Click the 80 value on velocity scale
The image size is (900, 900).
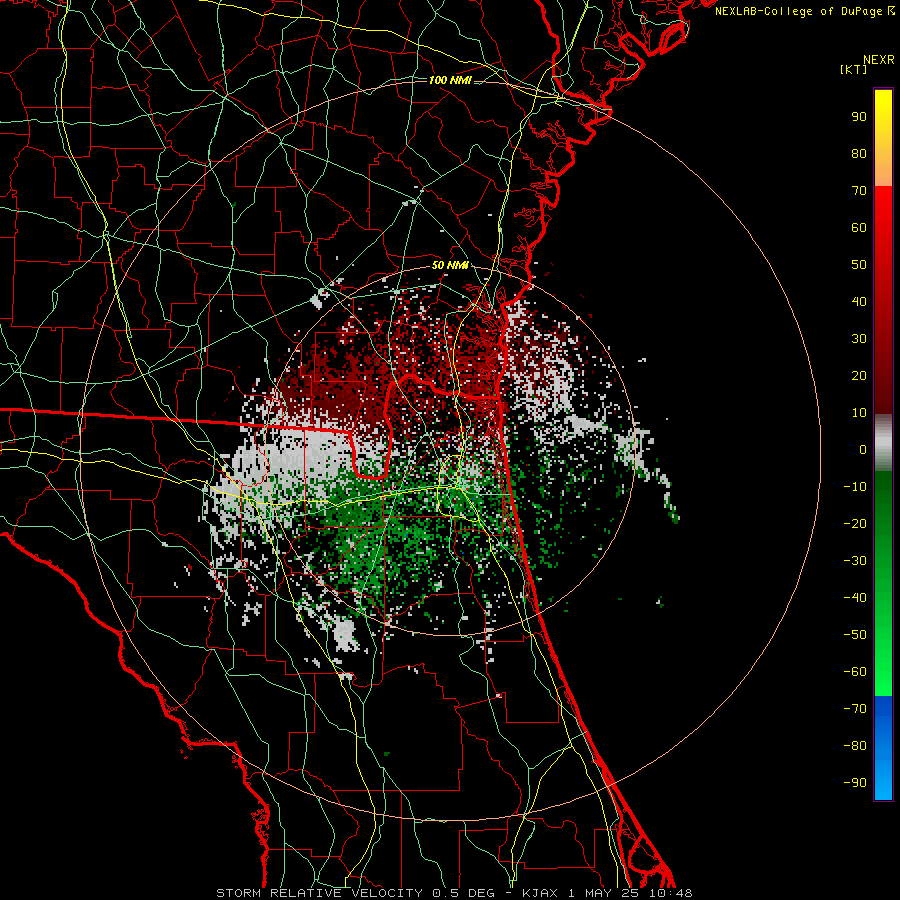click(x=859, y=153)
